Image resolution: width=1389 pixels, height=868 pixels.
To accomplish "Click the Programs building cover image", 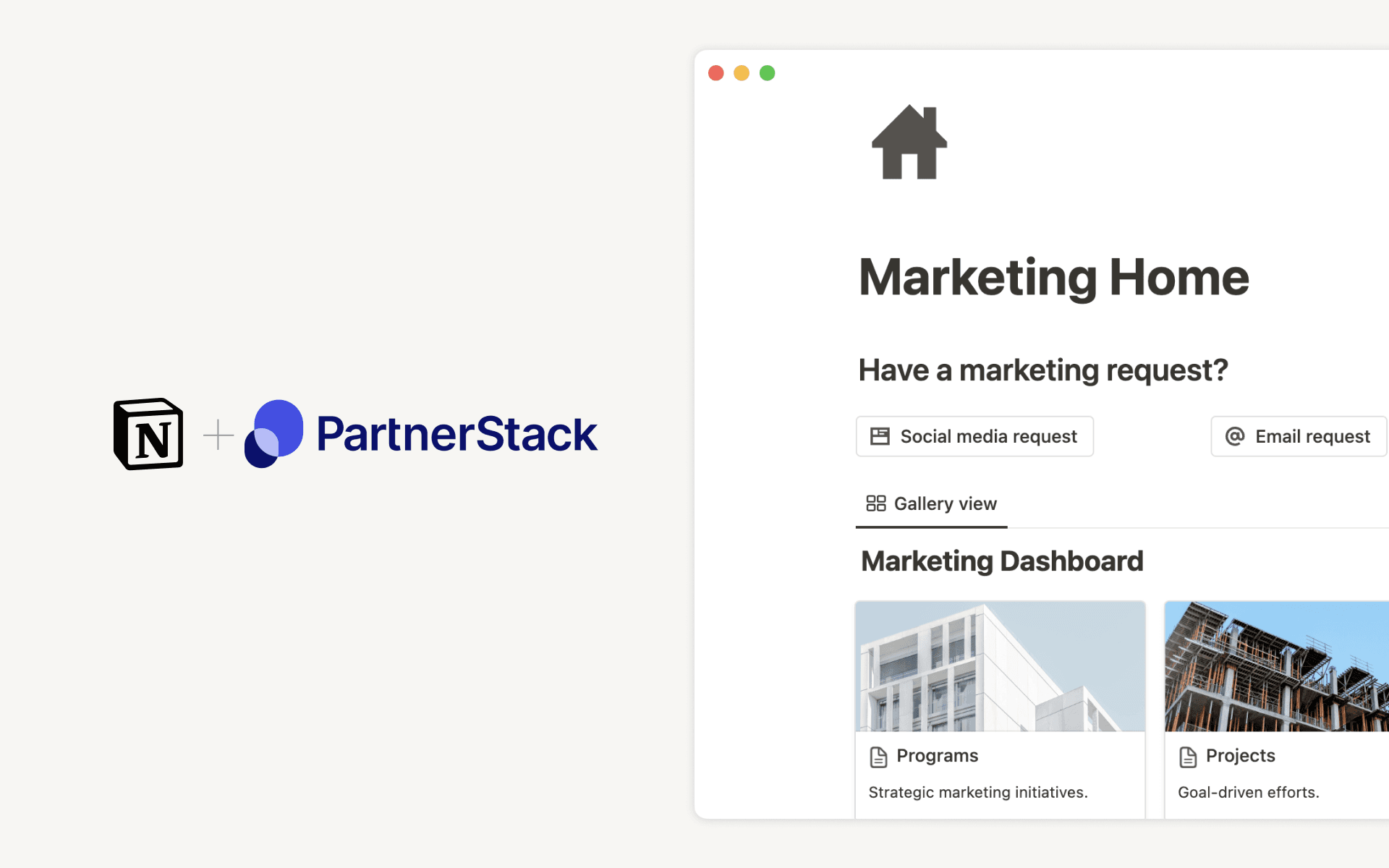I will [x=1000, y=665].
